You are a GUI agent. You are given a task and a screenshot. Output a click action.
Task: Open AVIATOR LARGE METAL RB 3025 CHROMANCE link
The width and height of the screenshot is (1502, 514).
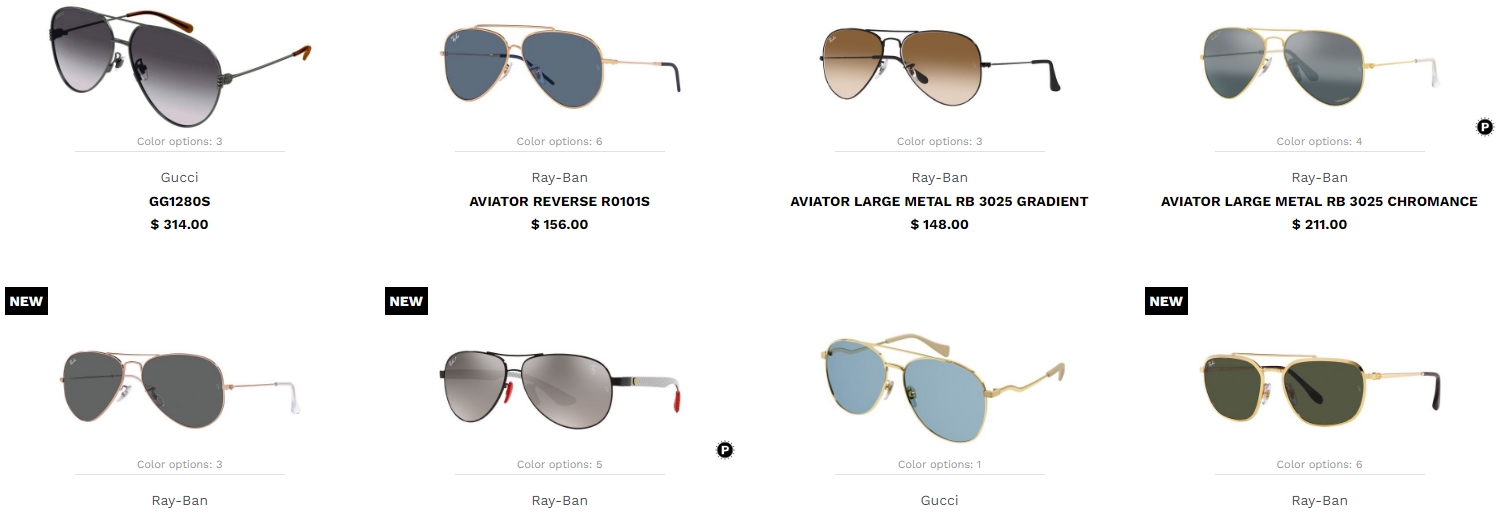pos(1320,201)
